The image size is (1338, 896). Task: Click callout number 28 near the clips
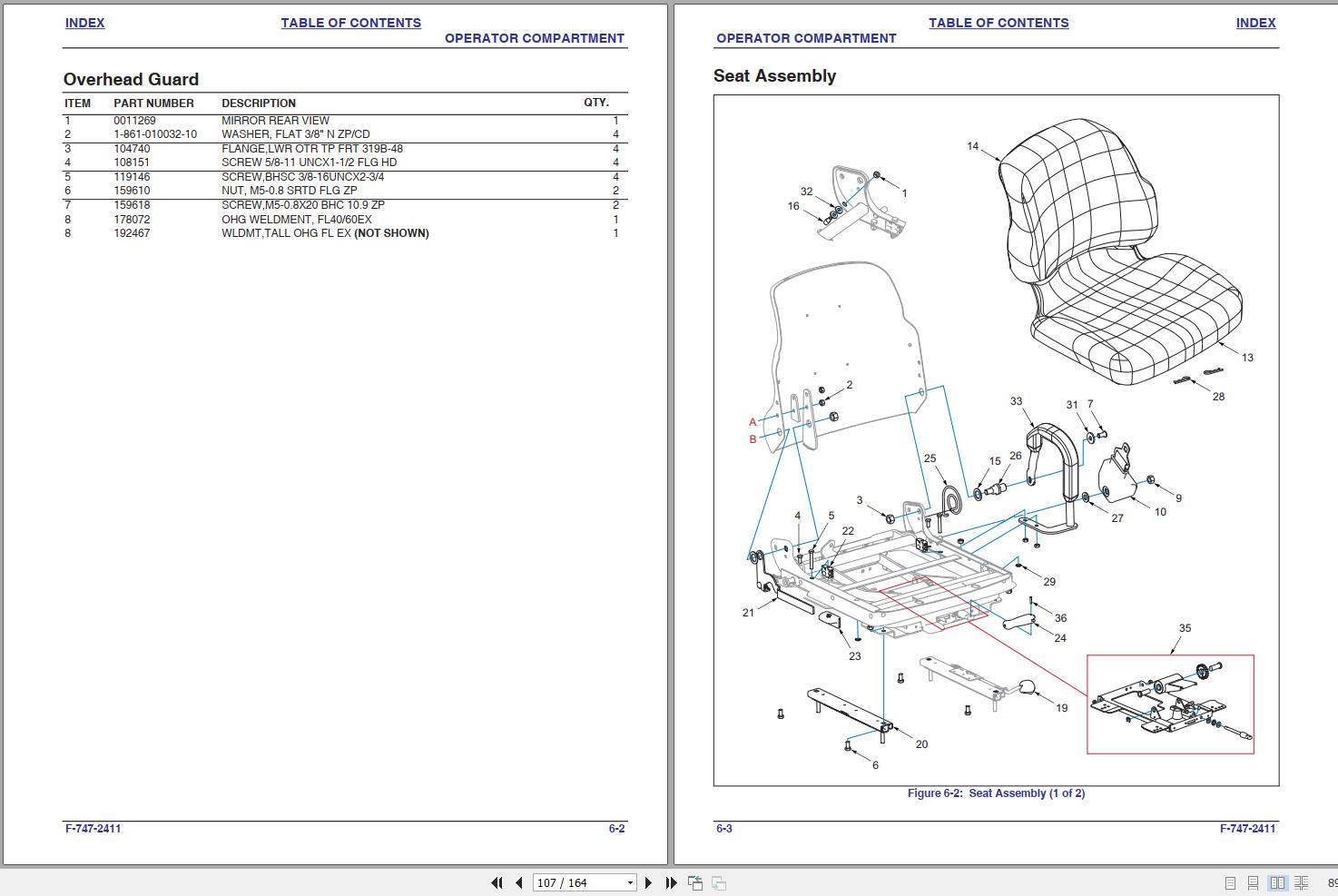[1218, 397]
